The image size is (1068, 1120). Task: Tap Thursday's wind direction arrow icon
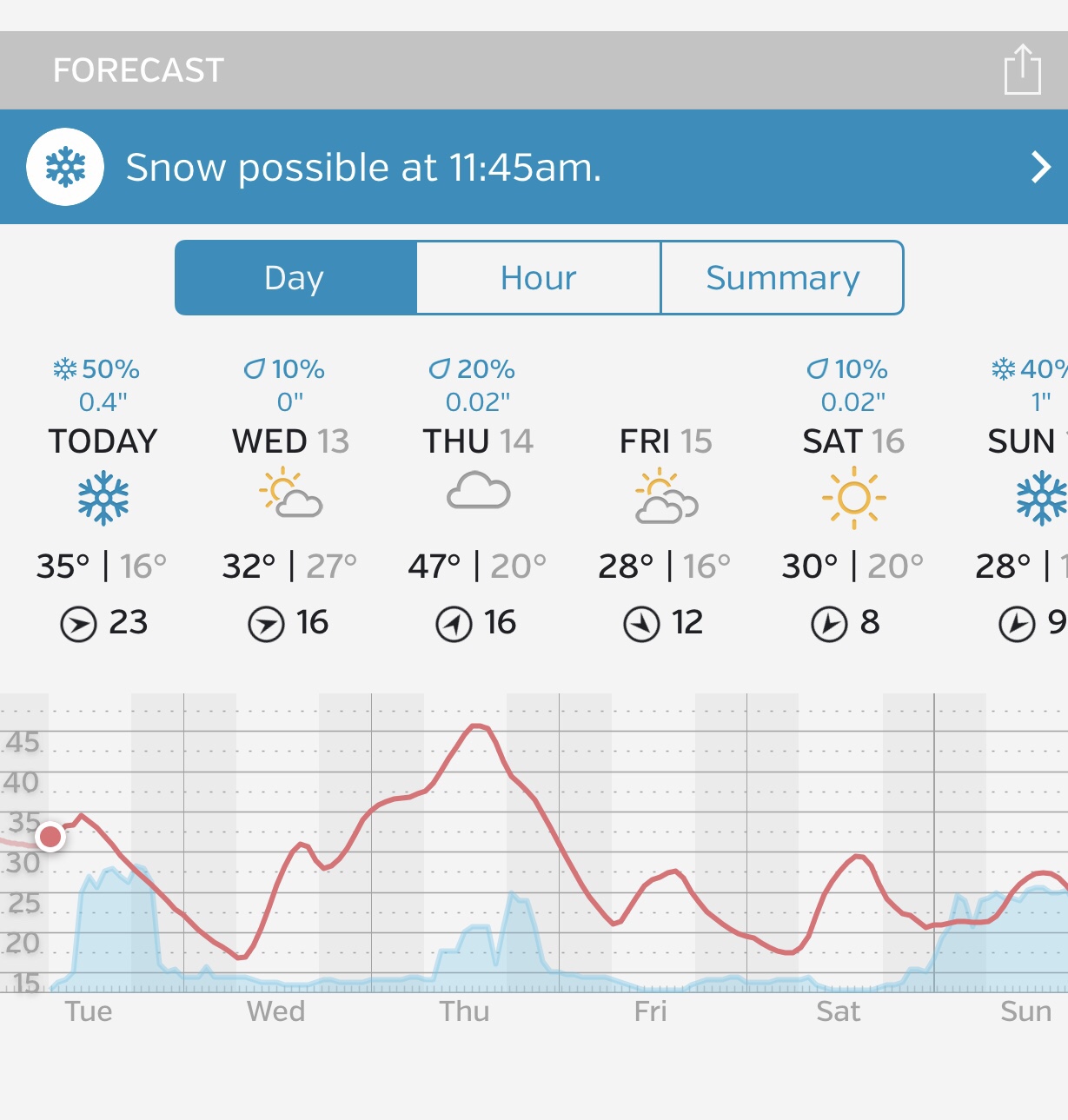pos(454,624)
